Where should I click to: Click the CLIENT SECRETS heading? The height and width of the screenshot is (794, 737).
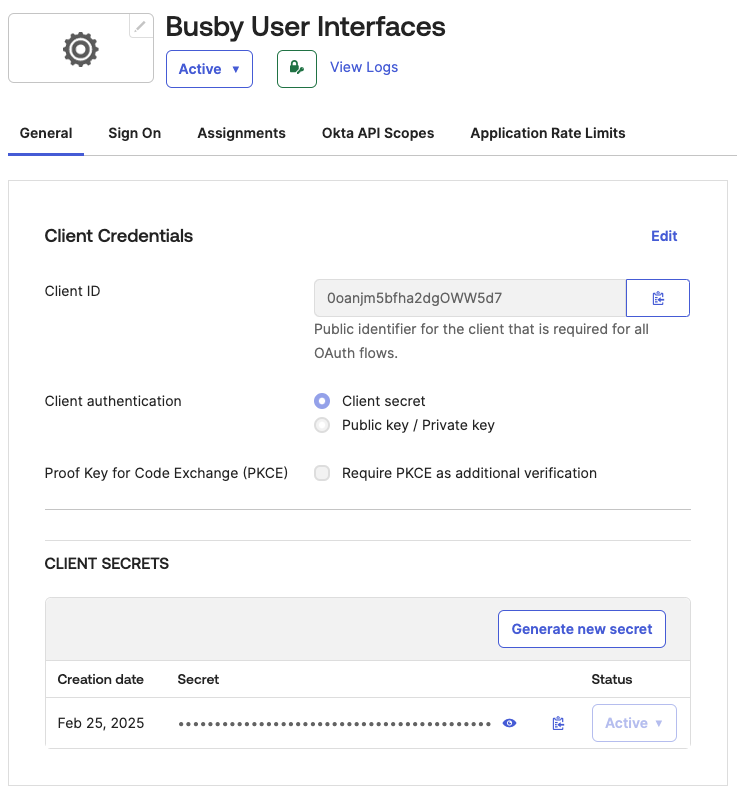(x=106, y=564)
